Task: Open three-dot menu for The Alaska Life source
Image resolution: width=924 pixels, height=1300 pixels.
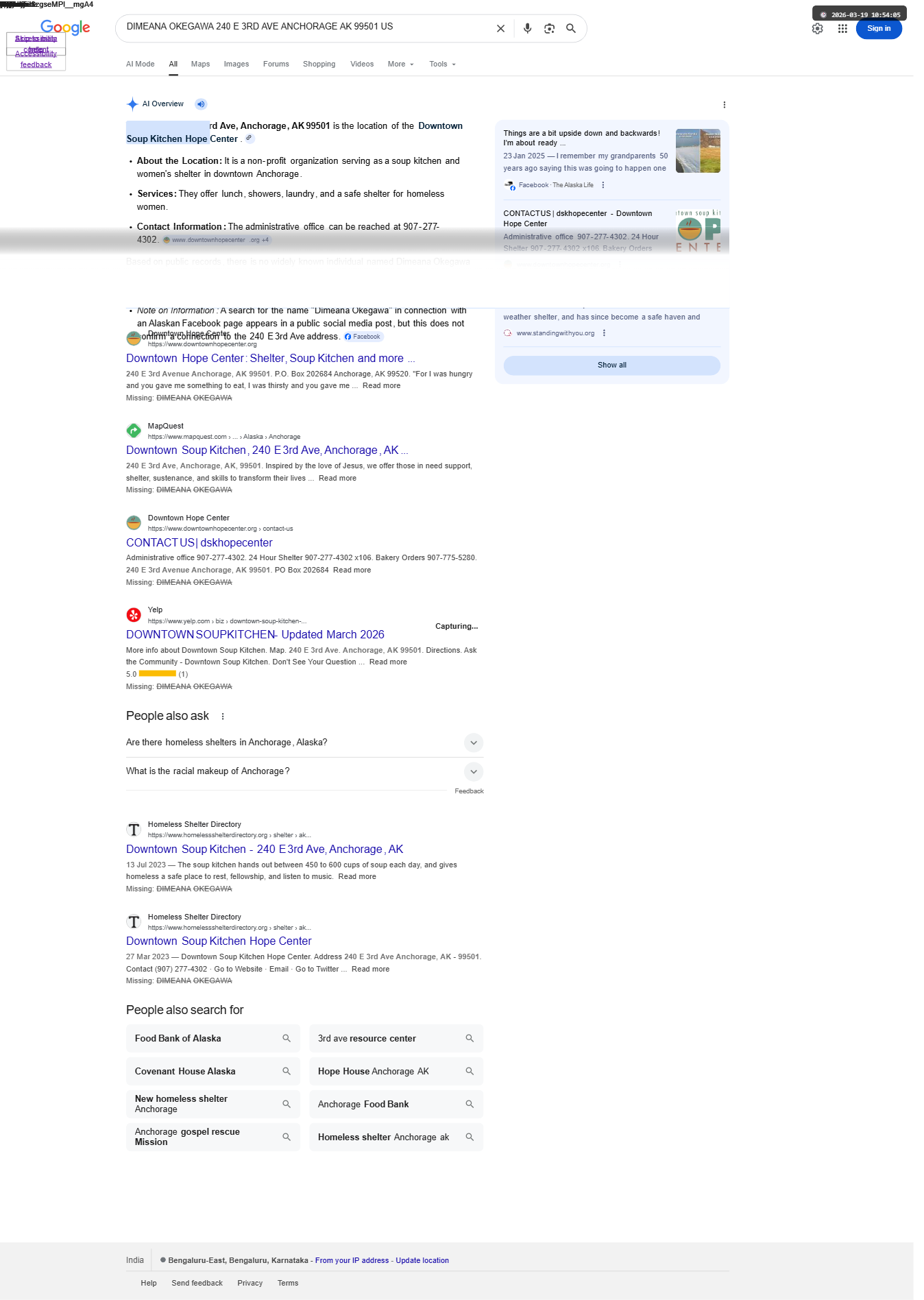Action: pos(603,185)
